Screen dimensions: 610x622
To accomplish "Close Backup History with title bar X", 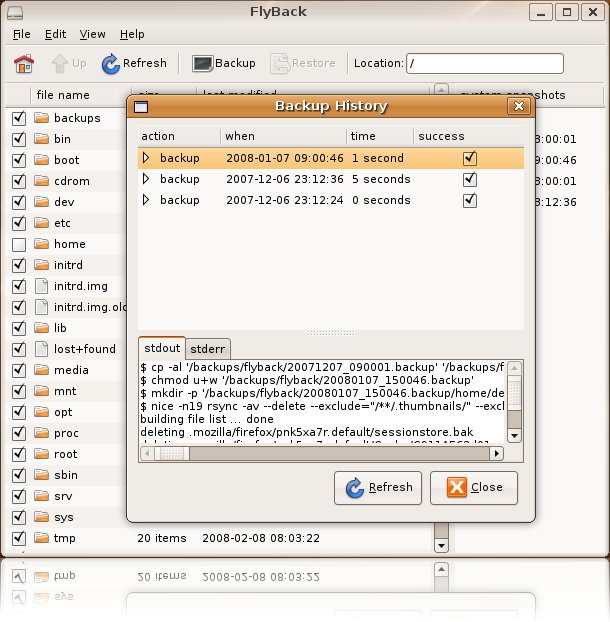I will pos(519,106).
